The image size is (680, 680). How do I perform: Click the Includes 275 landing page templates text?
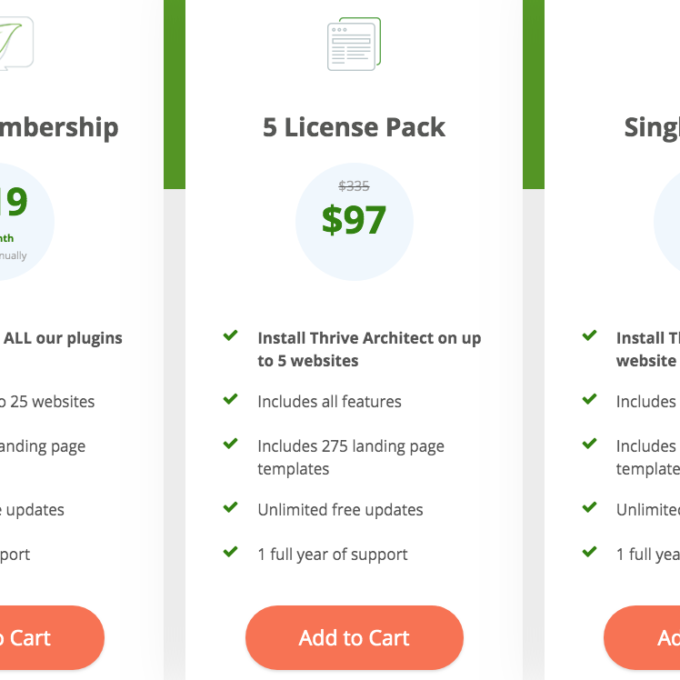[350, 457]
